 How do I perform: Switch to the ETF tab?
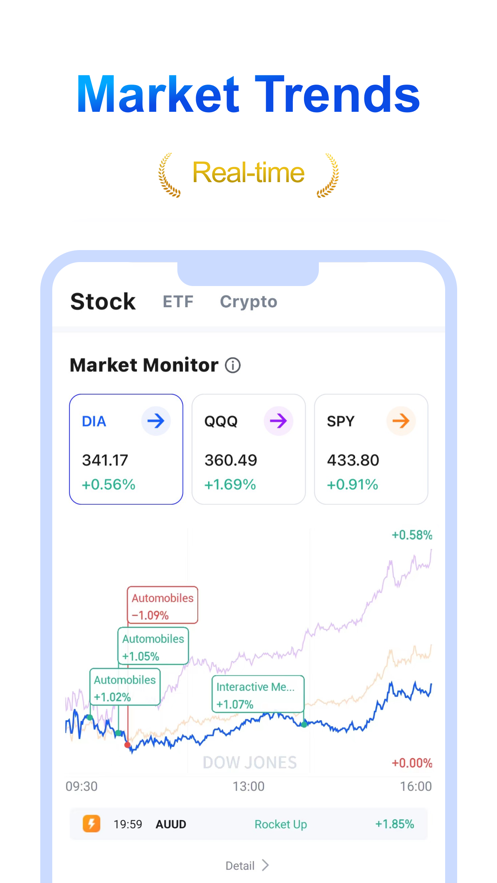[x=178, y=302]
